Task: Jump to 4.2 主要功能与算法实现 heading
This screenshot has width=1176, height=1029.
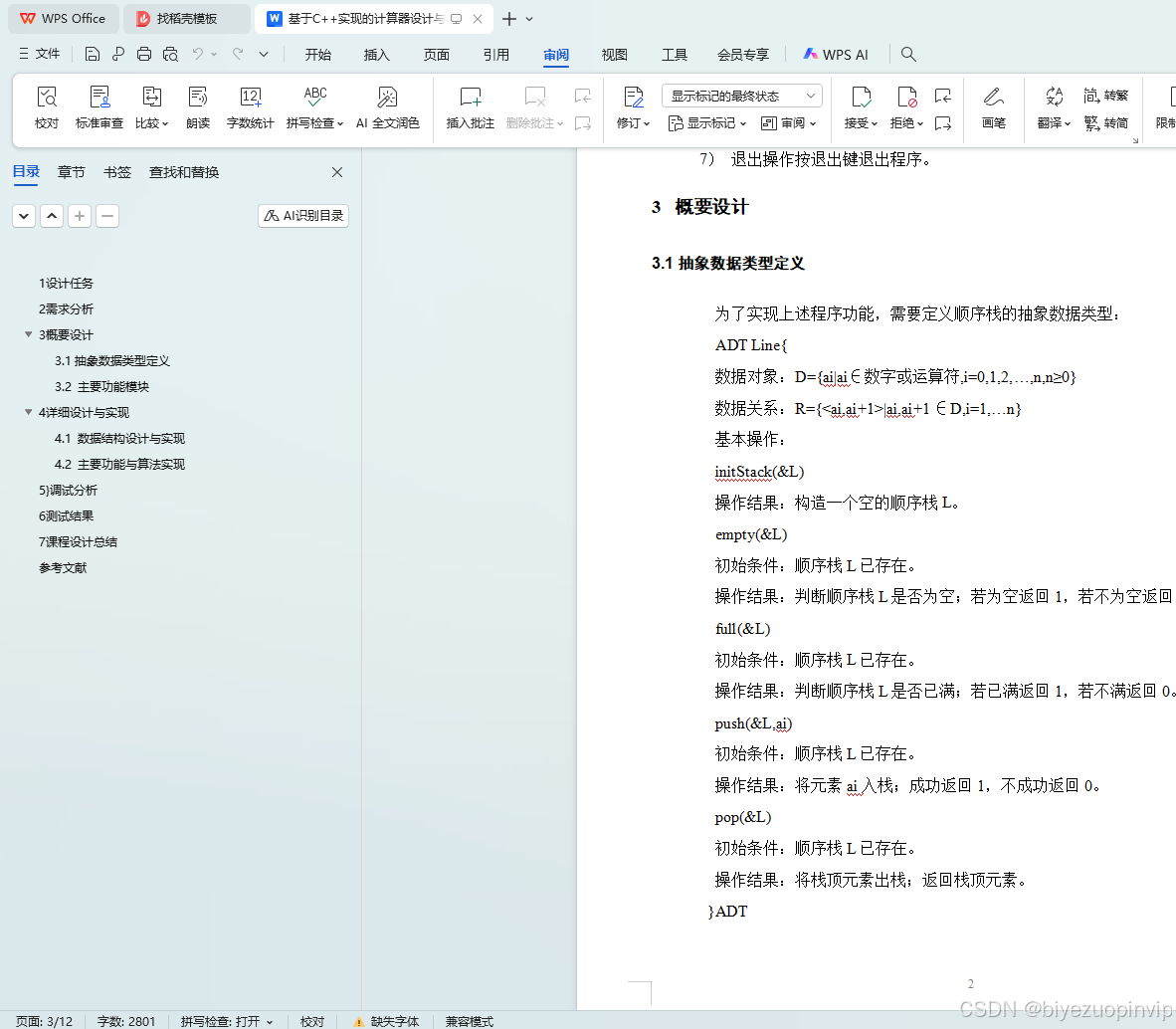Action: click(120, 465)
